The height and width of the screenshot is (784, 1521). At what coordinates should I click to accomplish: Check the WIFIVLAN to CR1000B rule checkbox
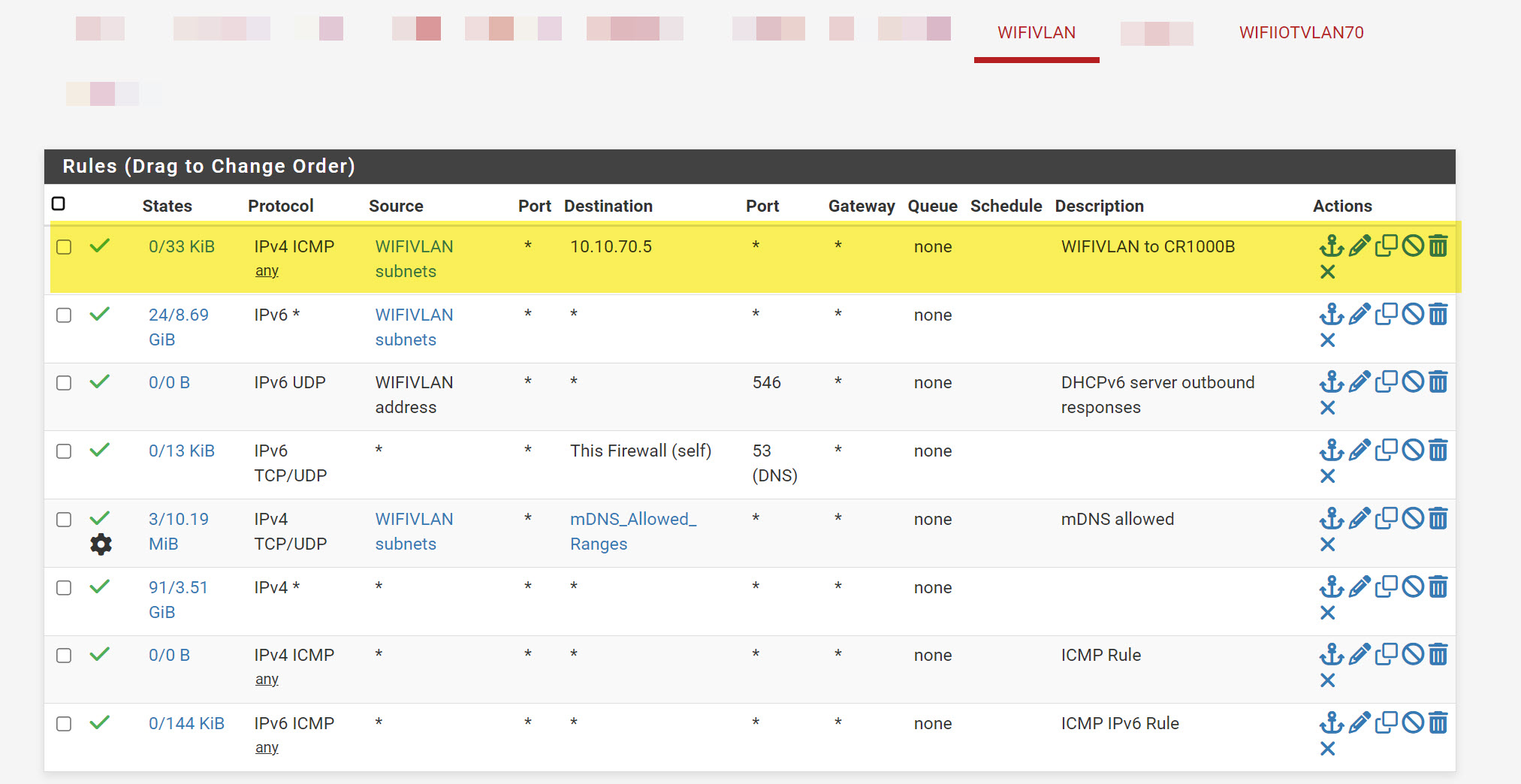pos(64,247)
